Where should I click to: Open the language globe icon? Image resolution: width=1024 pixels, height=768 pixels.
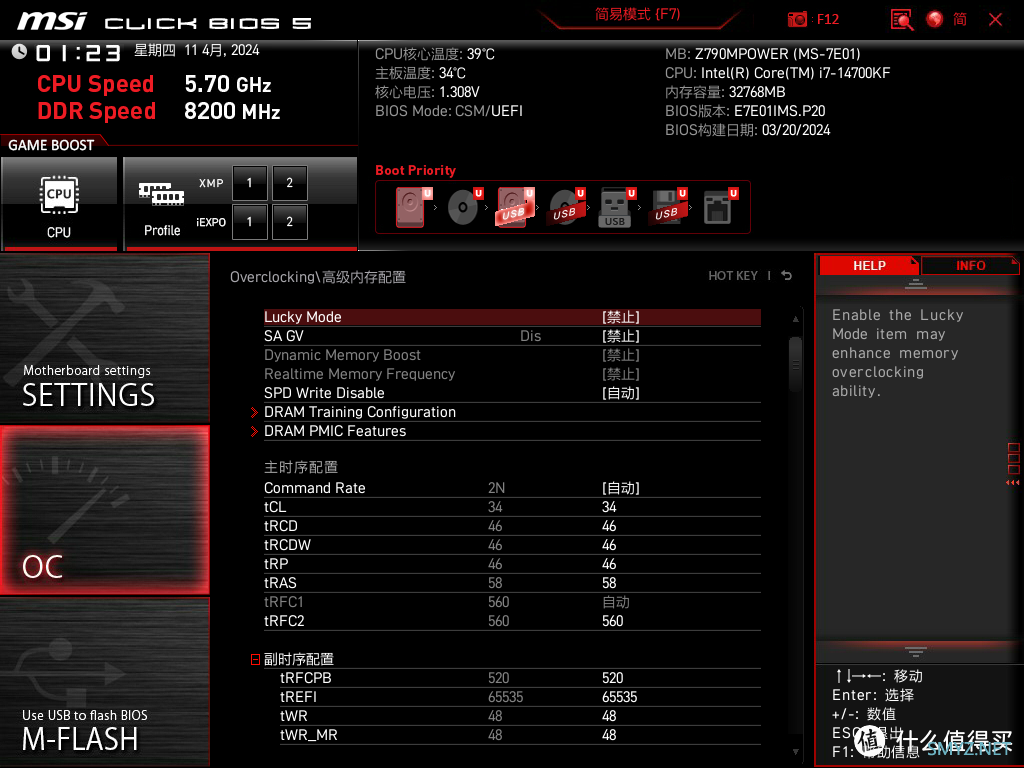(x=935, y=20)
